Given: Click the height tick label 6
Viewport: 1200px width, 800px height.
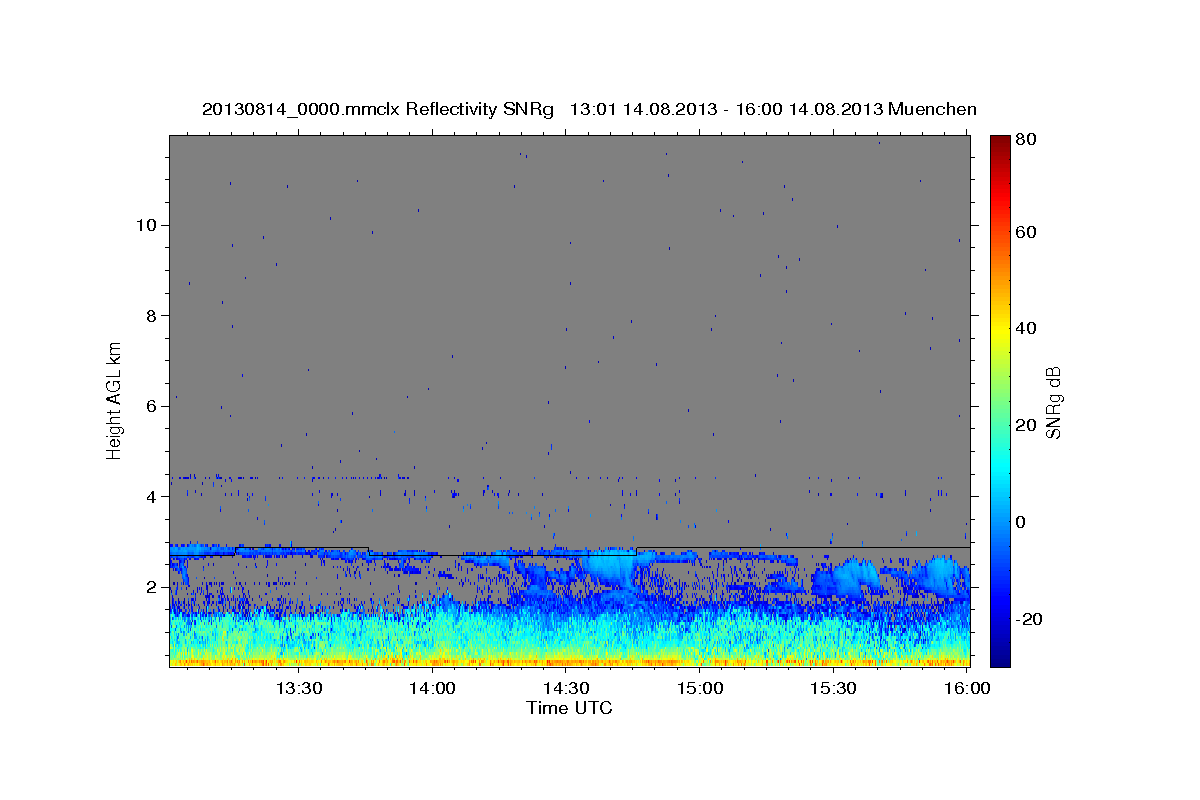Looking at the screenshot, I should point(151,406).
